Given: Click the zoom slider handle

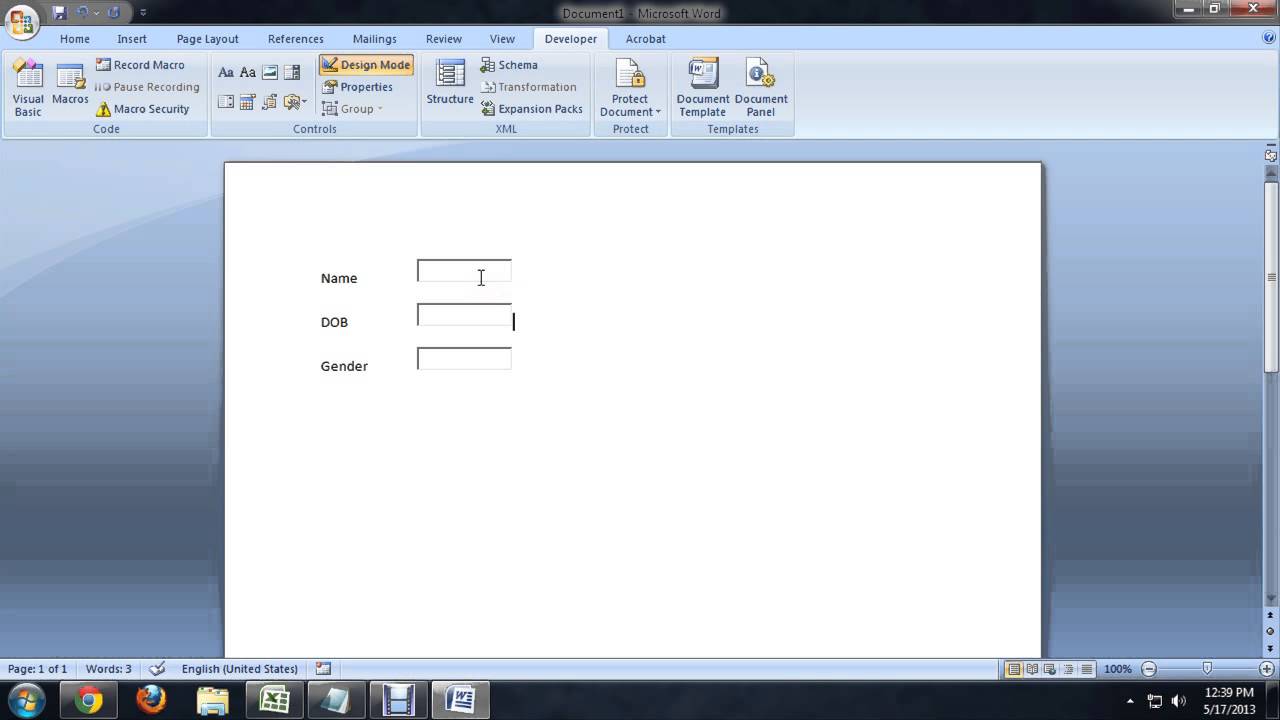Looking at the screenshot, I should pyautogui.click(x=1207, y=668).
